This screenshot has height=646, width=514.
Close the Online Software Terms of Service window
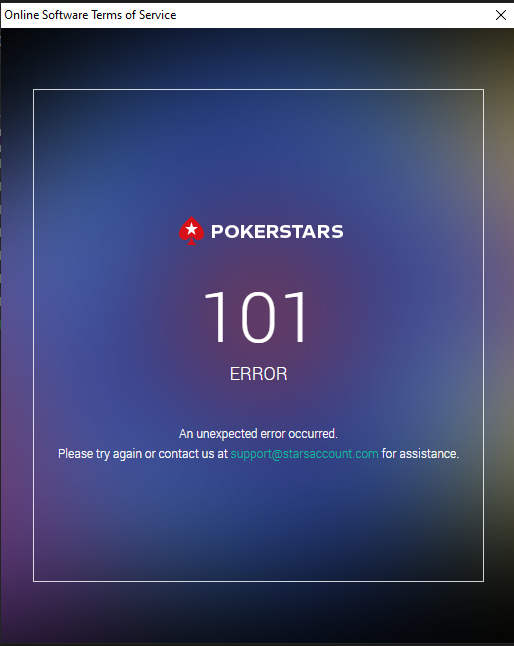500,15
